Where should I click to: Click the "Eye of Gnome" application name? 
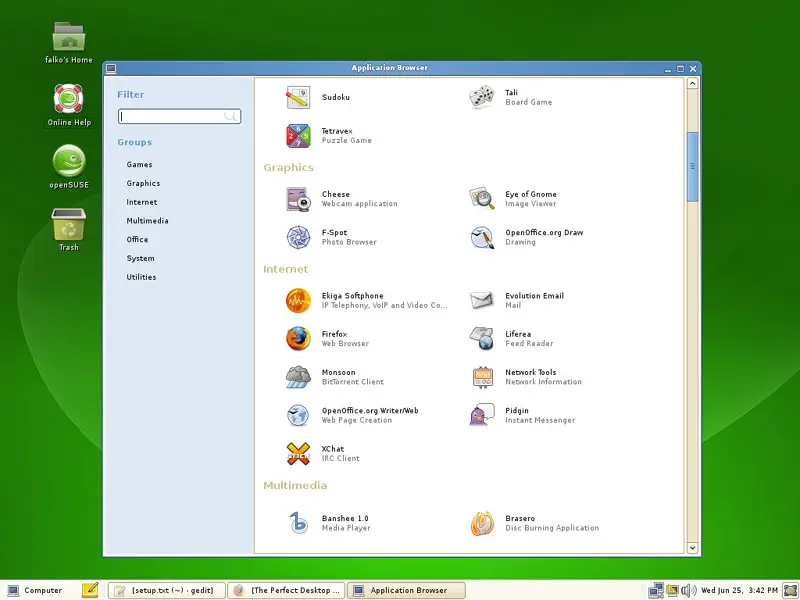coord(531,194)
